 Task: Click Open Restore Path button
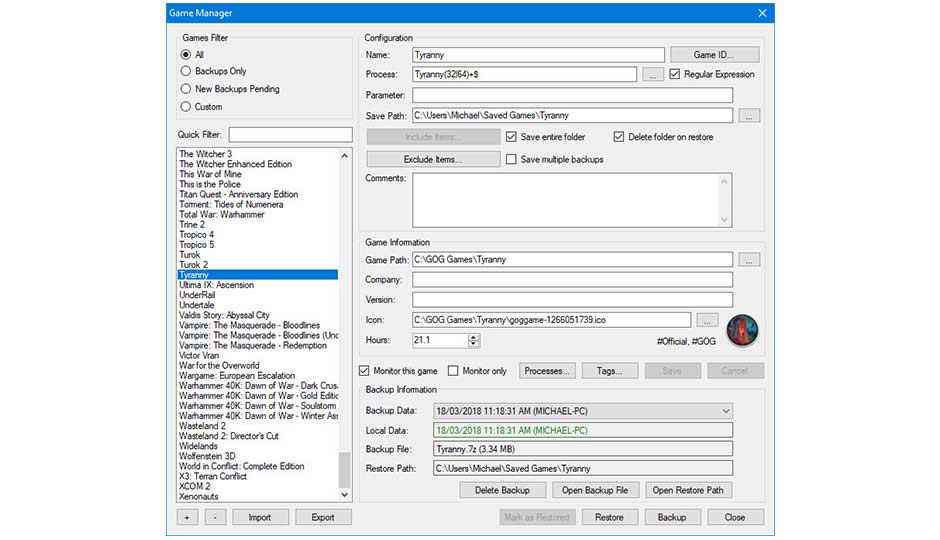pyautogui.click(x=688, y=490)
